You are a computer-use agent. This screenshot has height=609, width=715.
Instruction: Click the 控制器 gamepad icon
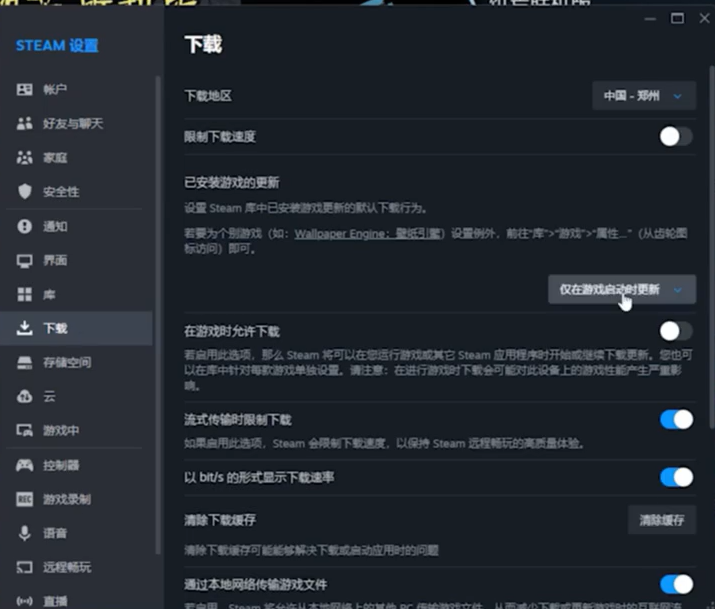coord(25,465)
